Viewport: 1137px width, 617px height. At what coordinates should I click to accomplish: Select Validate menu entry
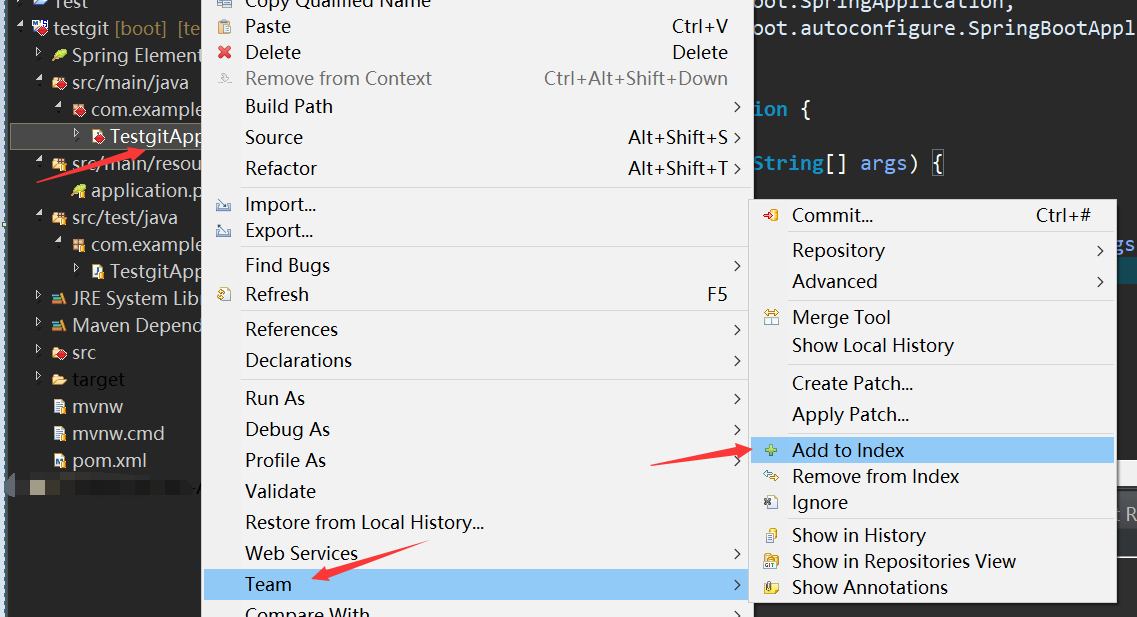click(x=476, y=492)
